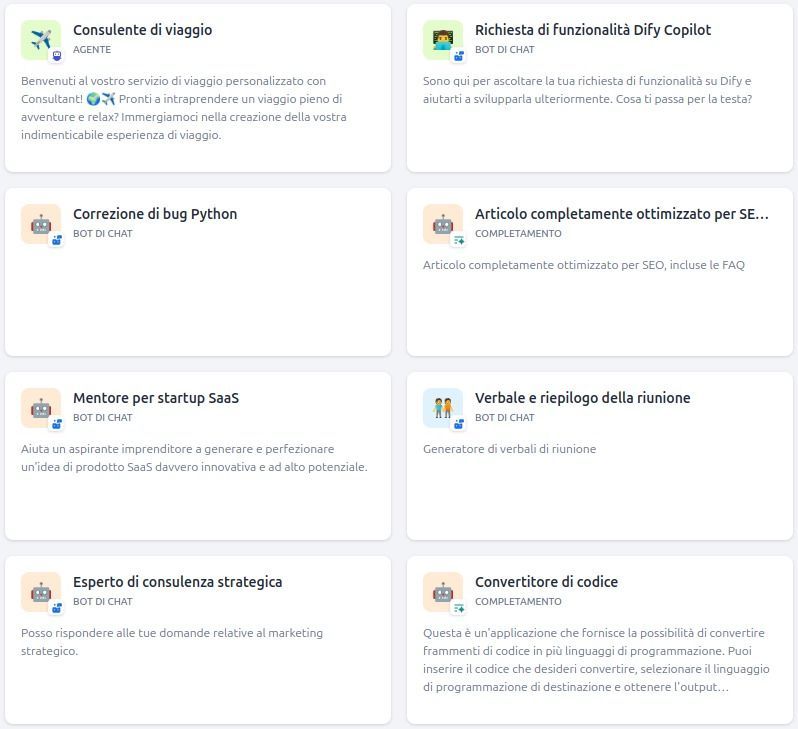Open Richiesta di funzionalità Dify Copilot title
The height and width of the screenshot is (729, 798).
[592, 30]
